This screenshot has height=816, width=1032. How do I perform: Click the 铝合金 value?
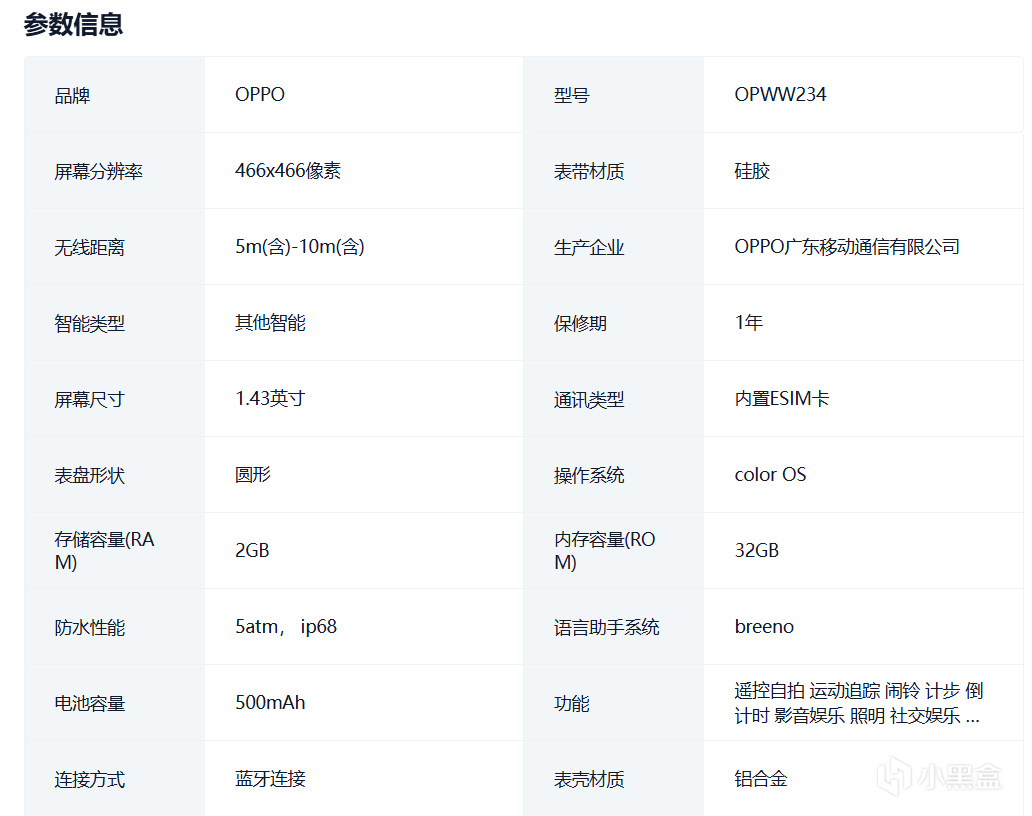(761, 779)
